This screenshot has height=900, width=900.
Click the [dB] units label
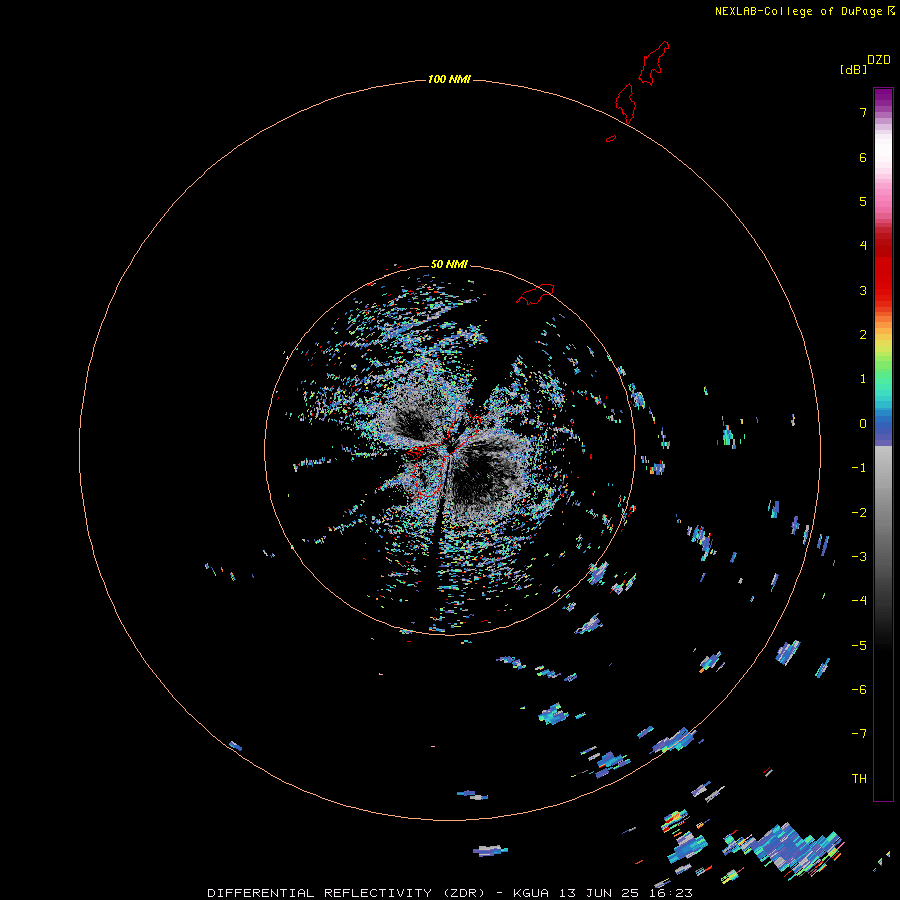(x=853, y=69)
